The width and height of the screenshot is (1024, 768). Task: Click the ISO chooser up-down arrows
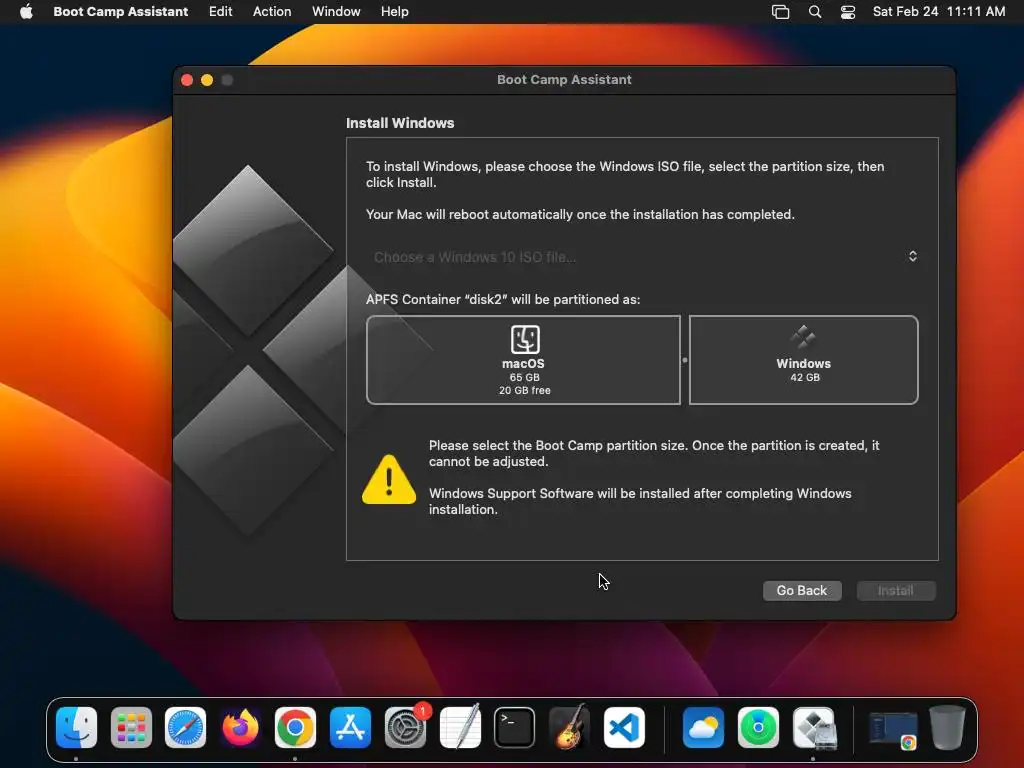pyautogui.click(x=913, y=256)
